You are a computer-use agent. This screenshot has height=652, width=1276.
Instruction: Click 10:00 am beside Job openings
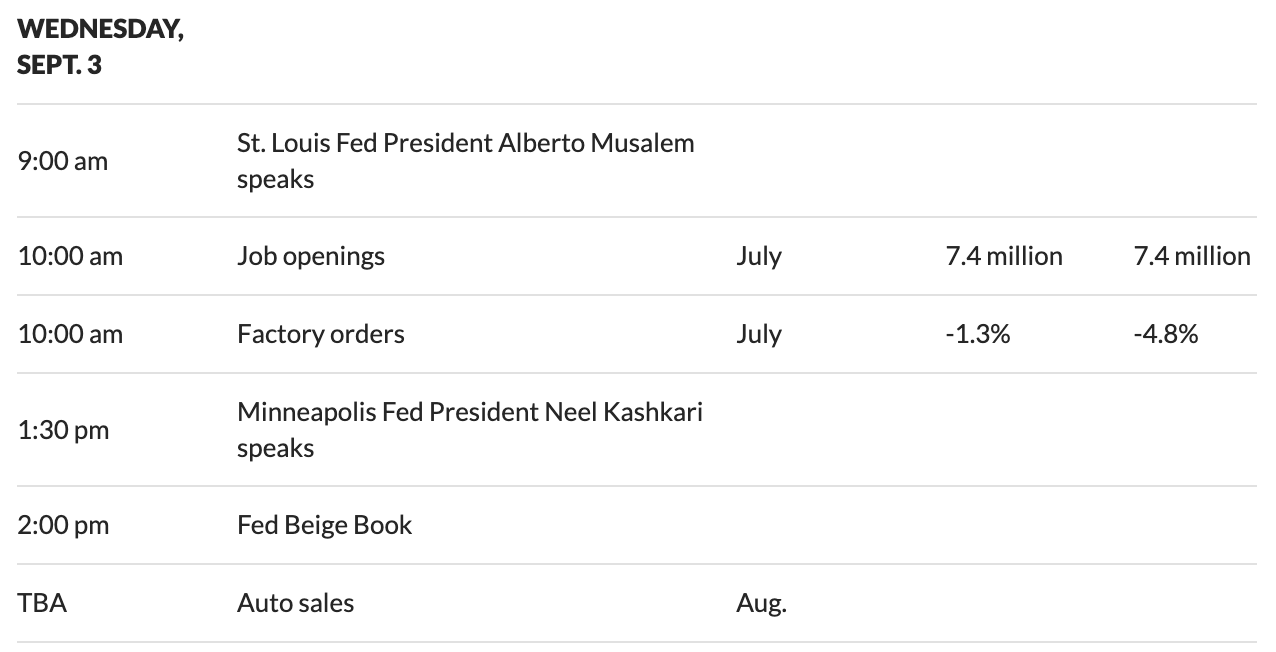pos(70,256)
